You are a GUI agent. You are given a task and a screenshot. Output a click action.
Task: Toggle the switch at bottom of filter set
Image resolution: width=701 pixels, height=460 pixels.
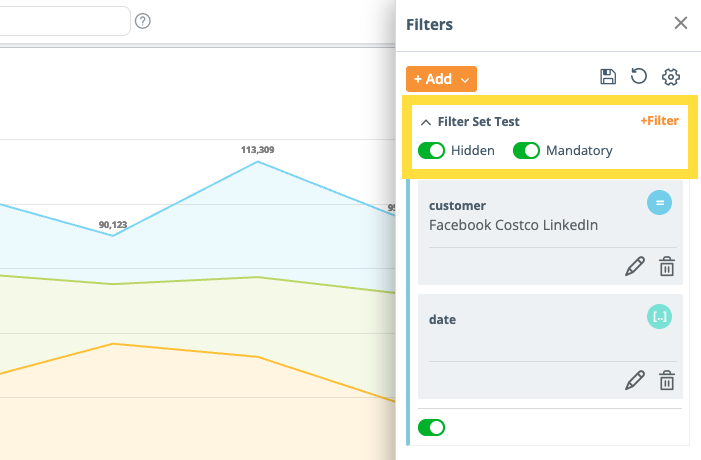click(x=431, y=427)
